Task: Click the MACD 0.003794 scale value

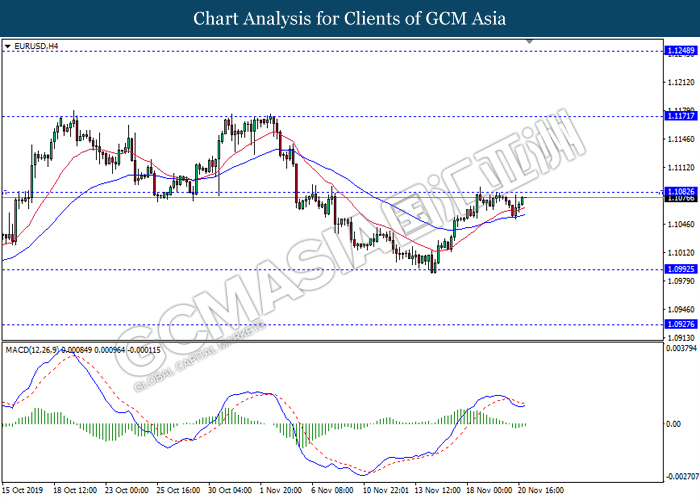Action: pos(681,348)
